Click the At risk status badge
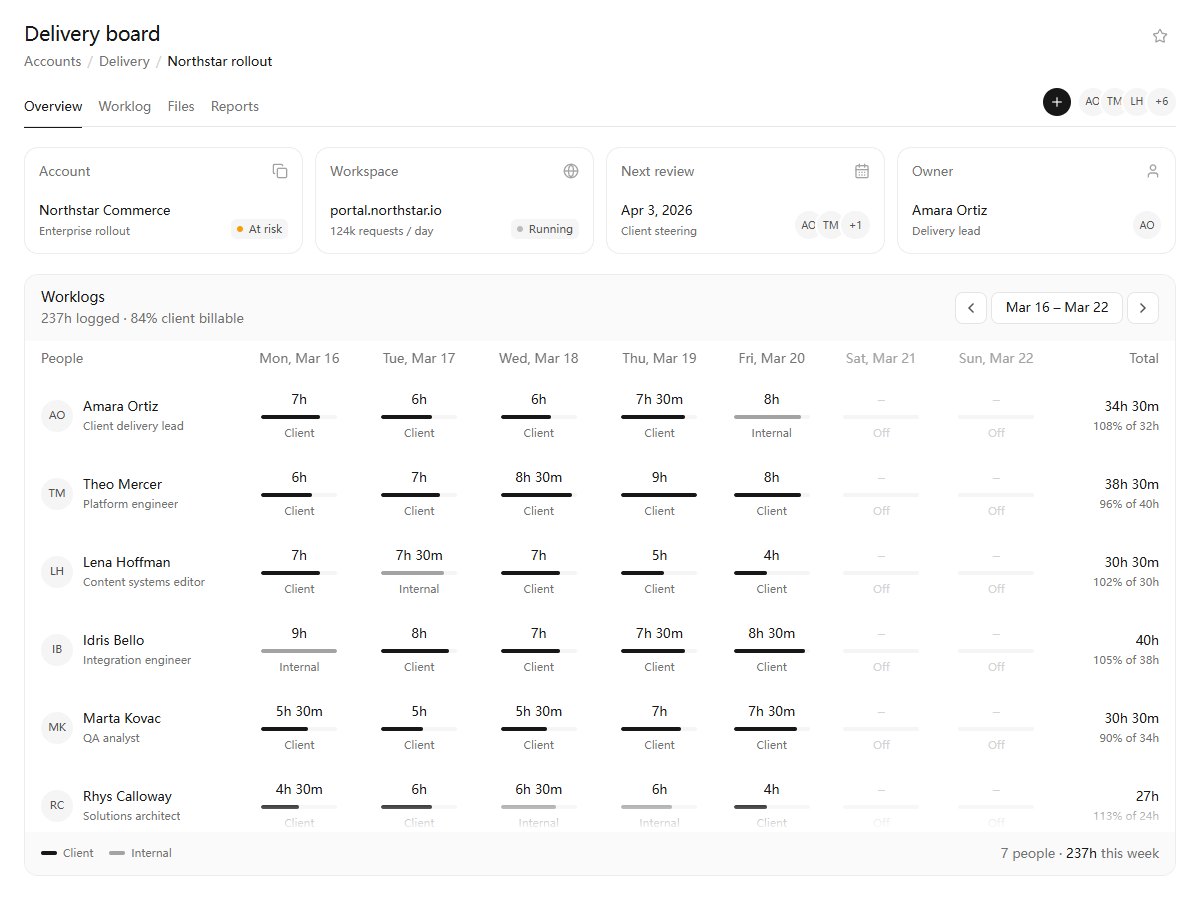1200x900 pixels. [259, 229]
